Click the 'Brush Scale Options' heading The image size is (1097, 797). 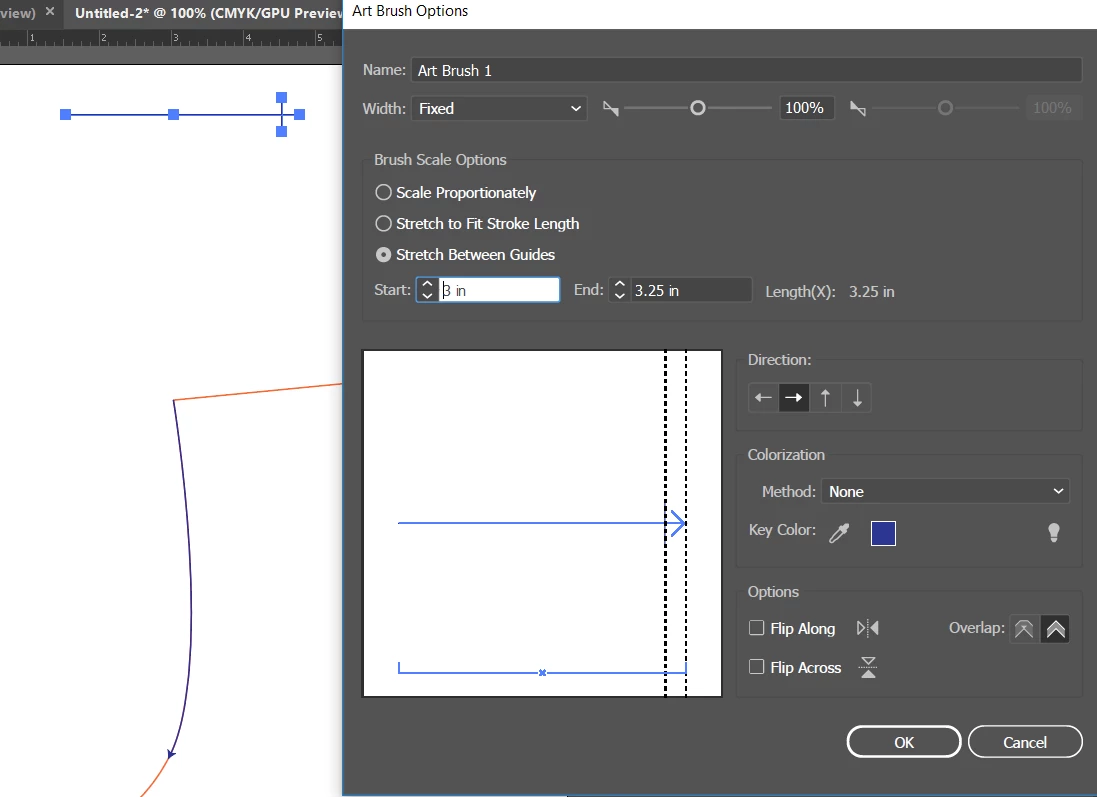point(440,160)
